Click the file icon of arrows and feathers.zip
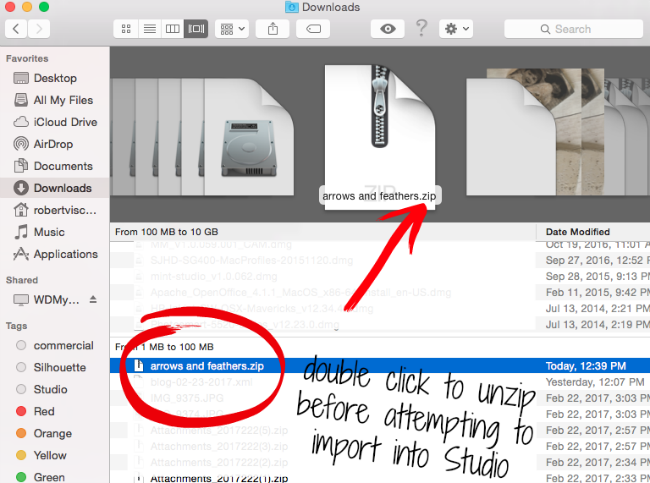Screen dimensions: 650x483 [x=139, y=366]
